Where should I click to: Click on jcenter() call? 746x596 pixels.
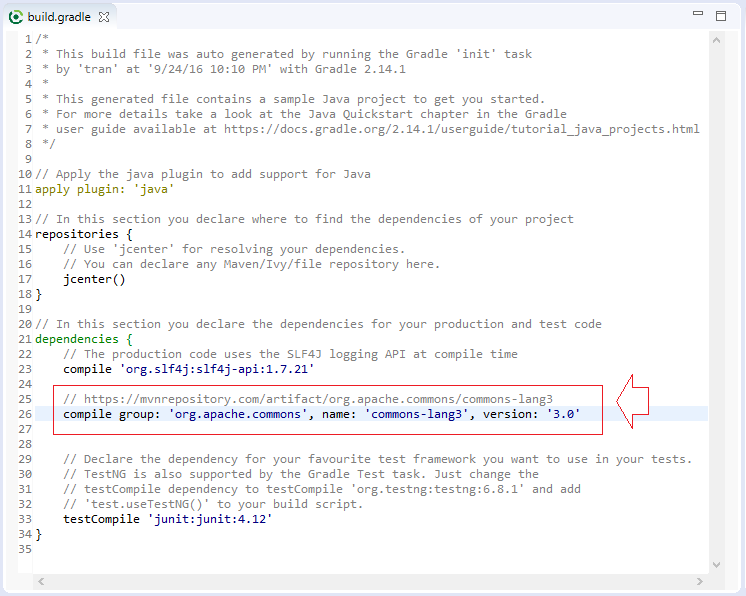[94, 279]
